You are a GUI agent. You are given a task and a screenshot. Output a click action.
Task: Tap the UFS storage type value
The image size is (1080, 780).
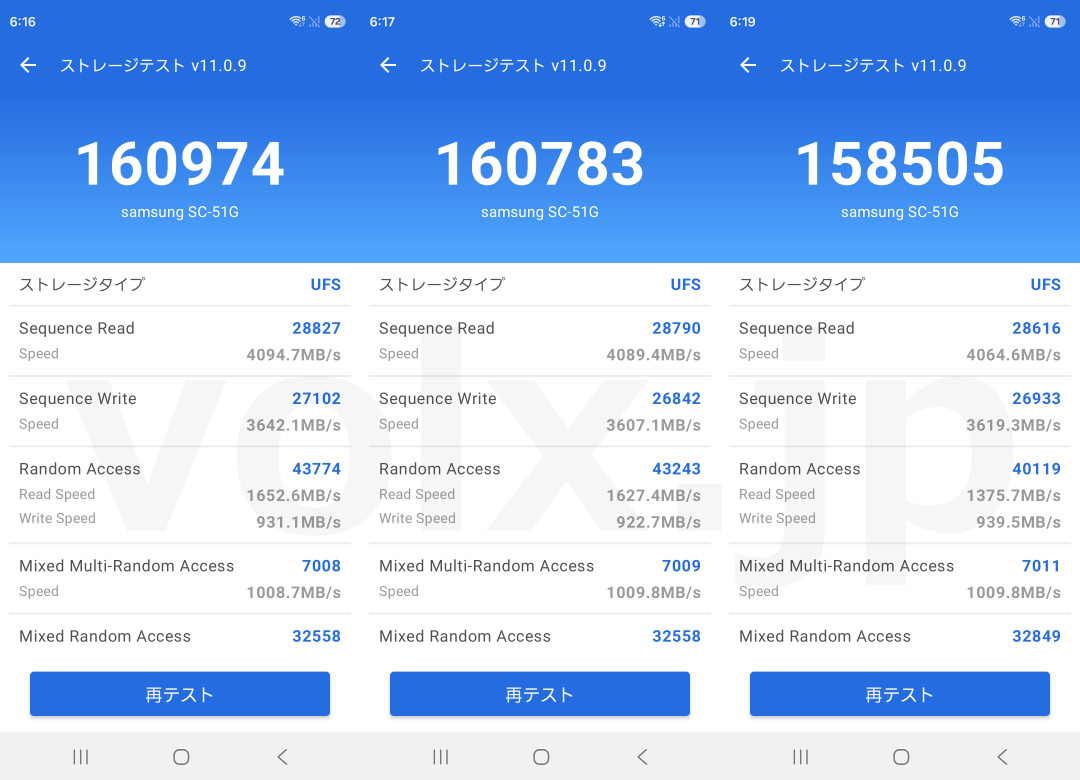click(325, 285)
